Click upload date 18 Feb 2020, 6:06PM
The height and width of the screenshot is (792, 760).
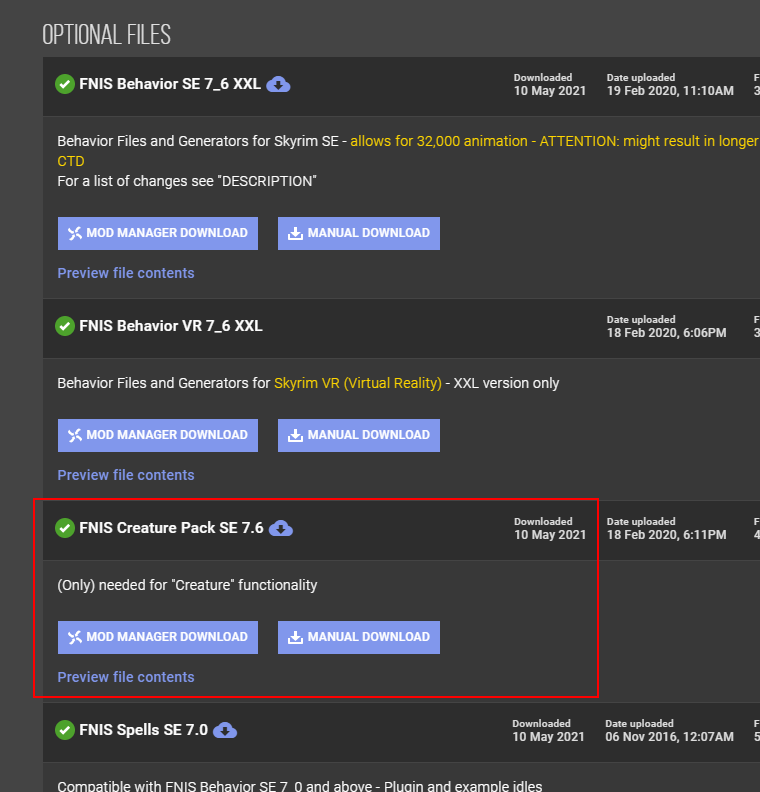pos(667,333)
